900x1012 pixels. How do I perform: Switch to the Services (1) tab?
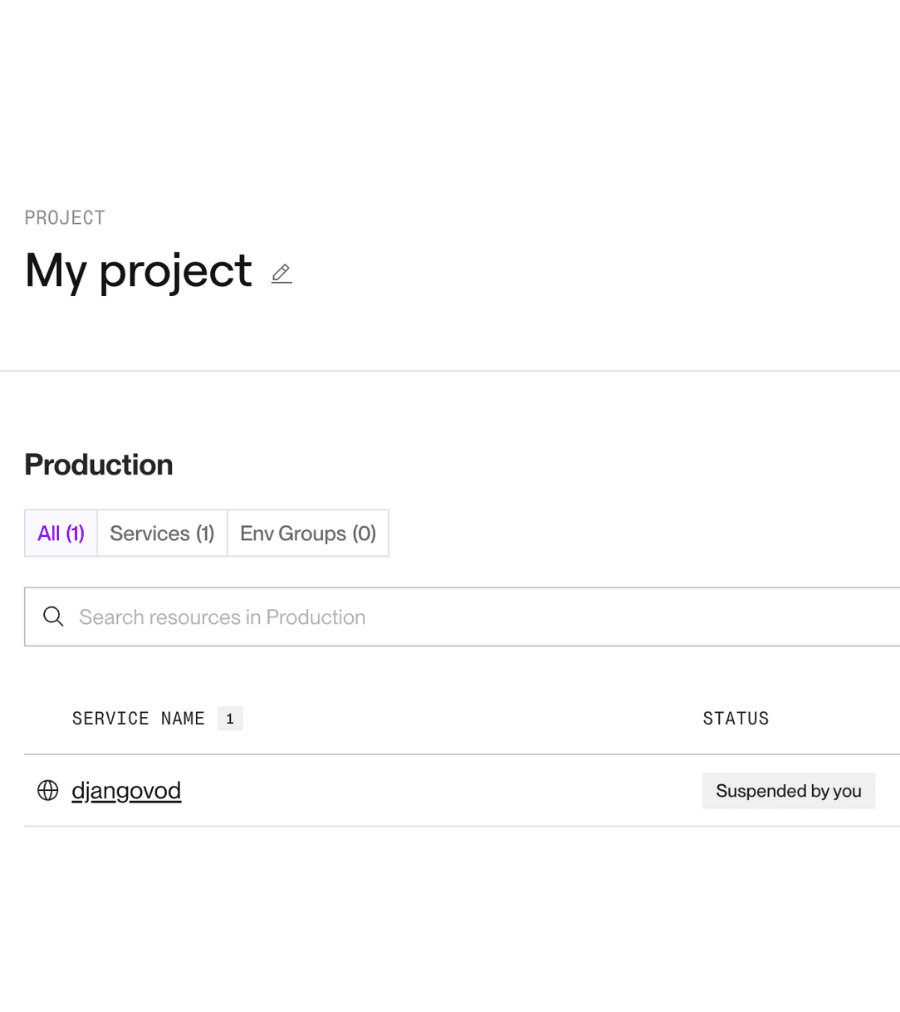(x=162, y=533)
